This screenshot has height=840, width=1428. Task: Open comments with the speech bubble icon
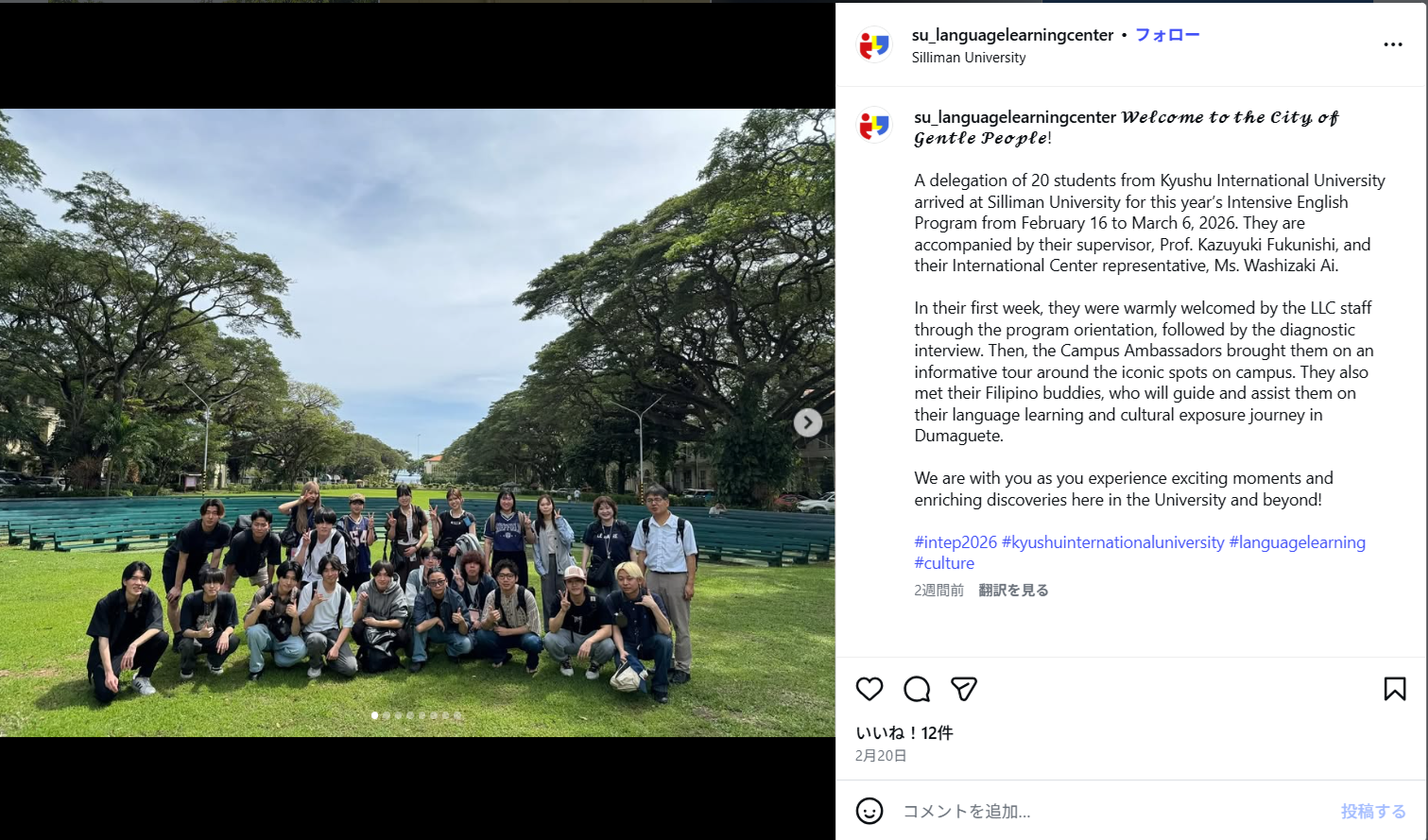(x=917, y=689)
